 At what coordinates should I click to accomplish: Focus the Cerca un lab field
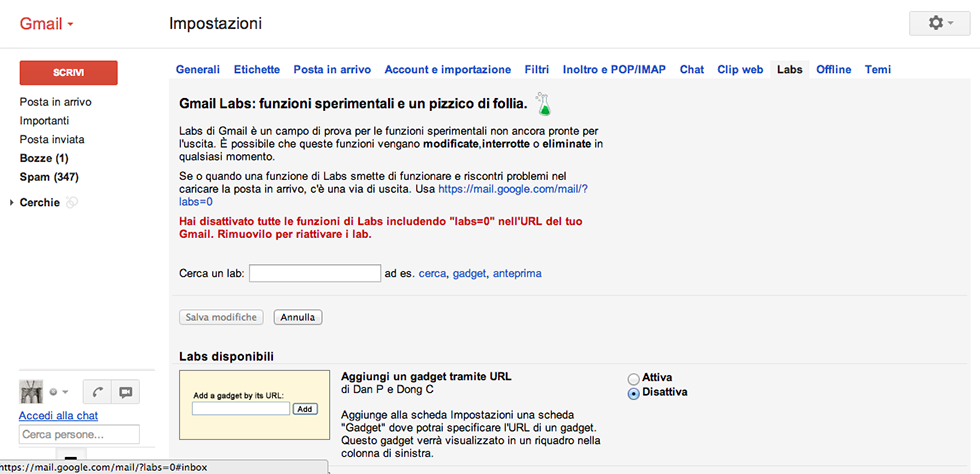coord(314,273)
